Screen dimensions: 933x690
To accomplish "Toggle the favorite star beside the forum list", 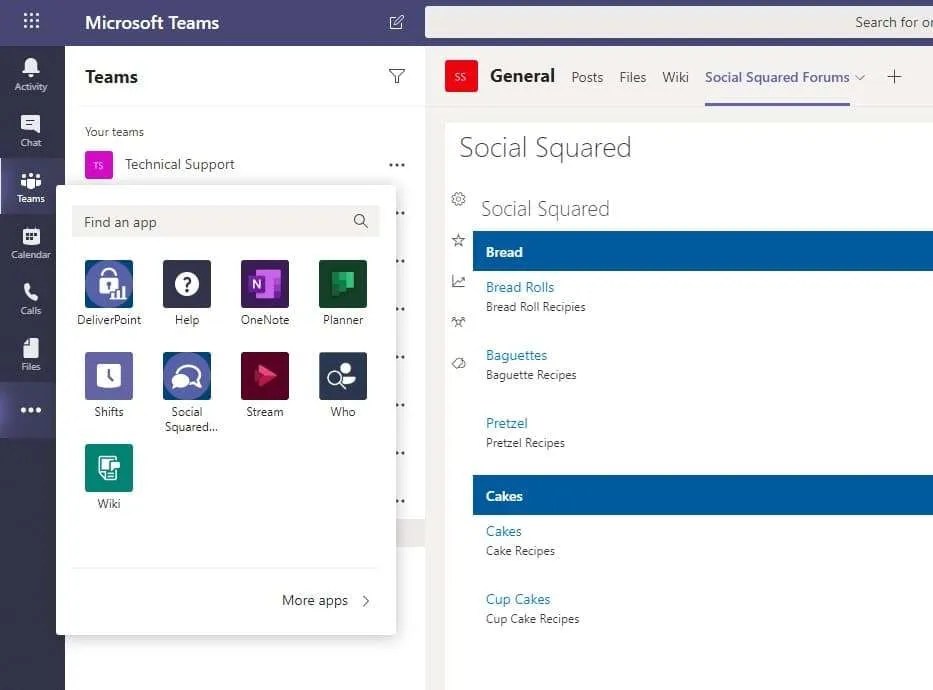I will (458, 240).
